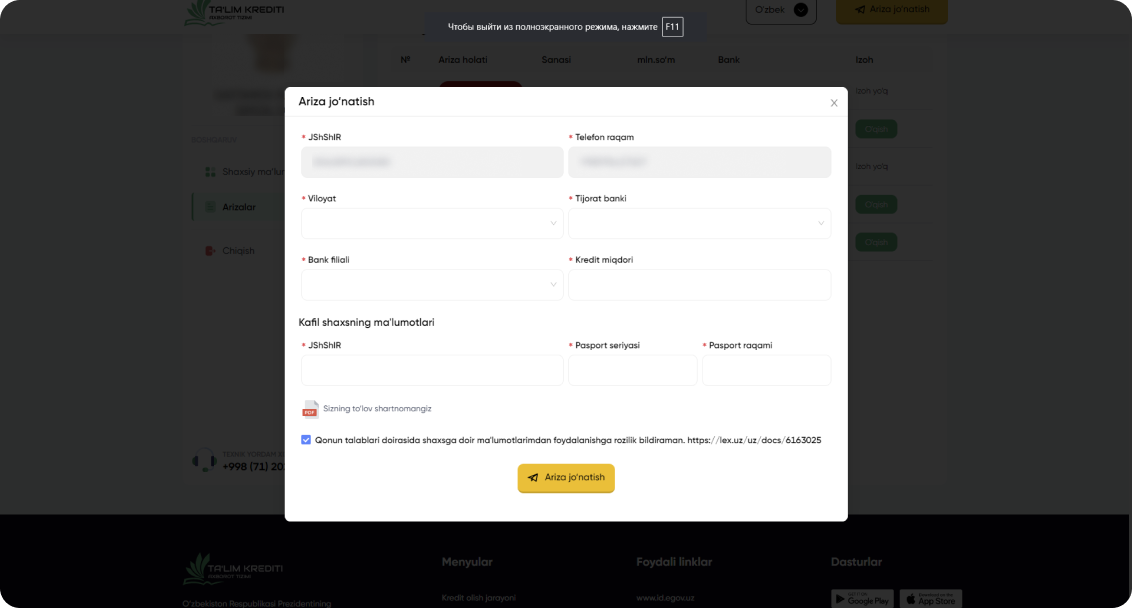The width and height of the screenshot is (1132, 608).
Task: Click the mln.so'm column header
Action: click(x=656, y=60)
